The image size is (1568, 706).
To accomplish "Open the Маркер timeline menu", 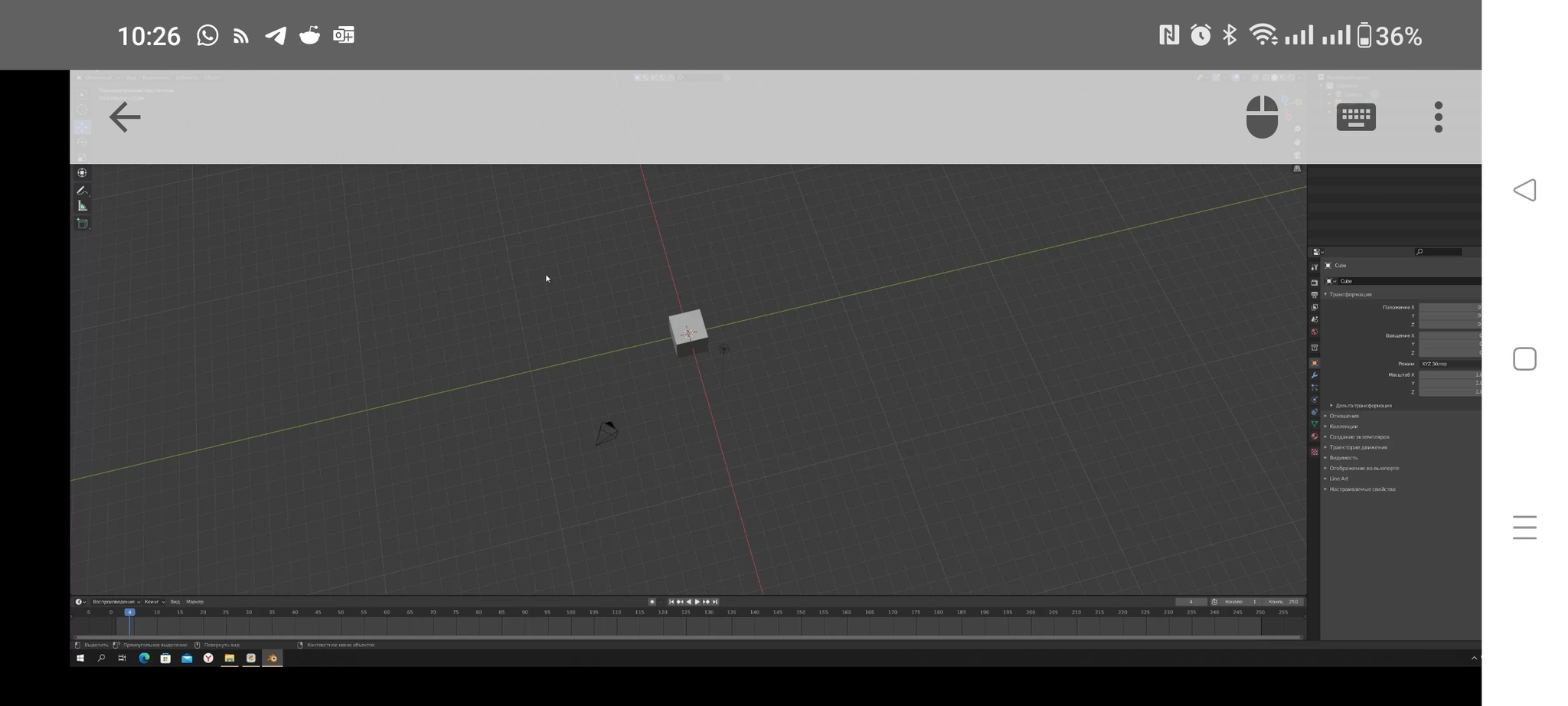I will [194, 602].
